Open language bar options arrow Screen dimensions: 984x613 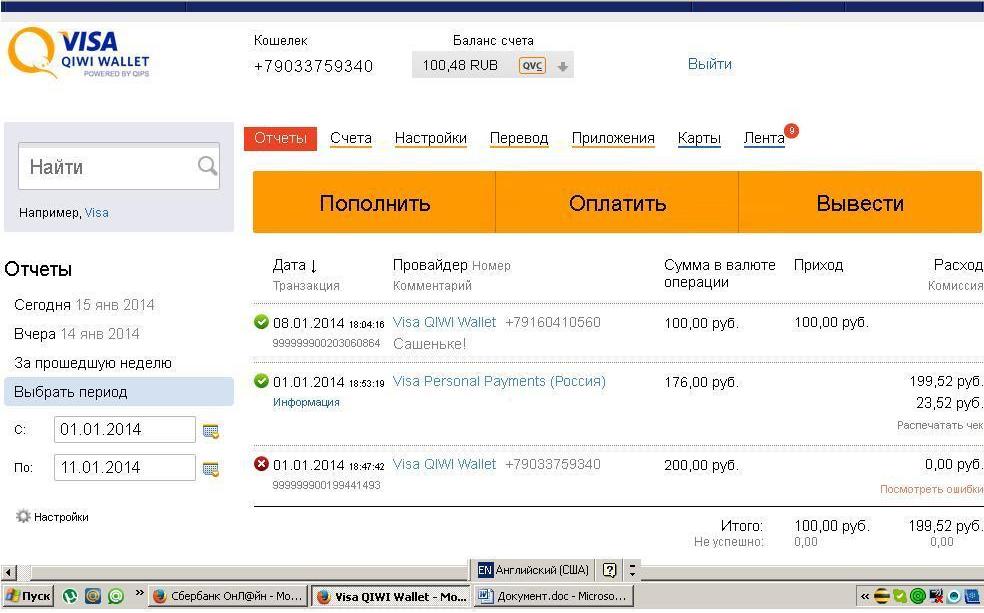click(633, 570)
